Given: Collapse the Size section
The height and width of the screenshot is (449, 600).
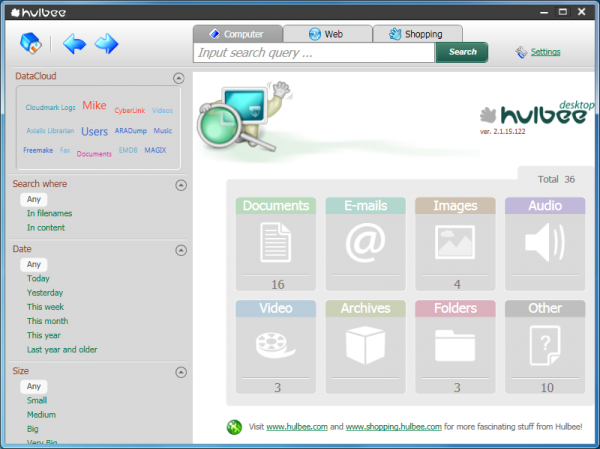Looking at the screenshot, I should click(x=181, y=372).
